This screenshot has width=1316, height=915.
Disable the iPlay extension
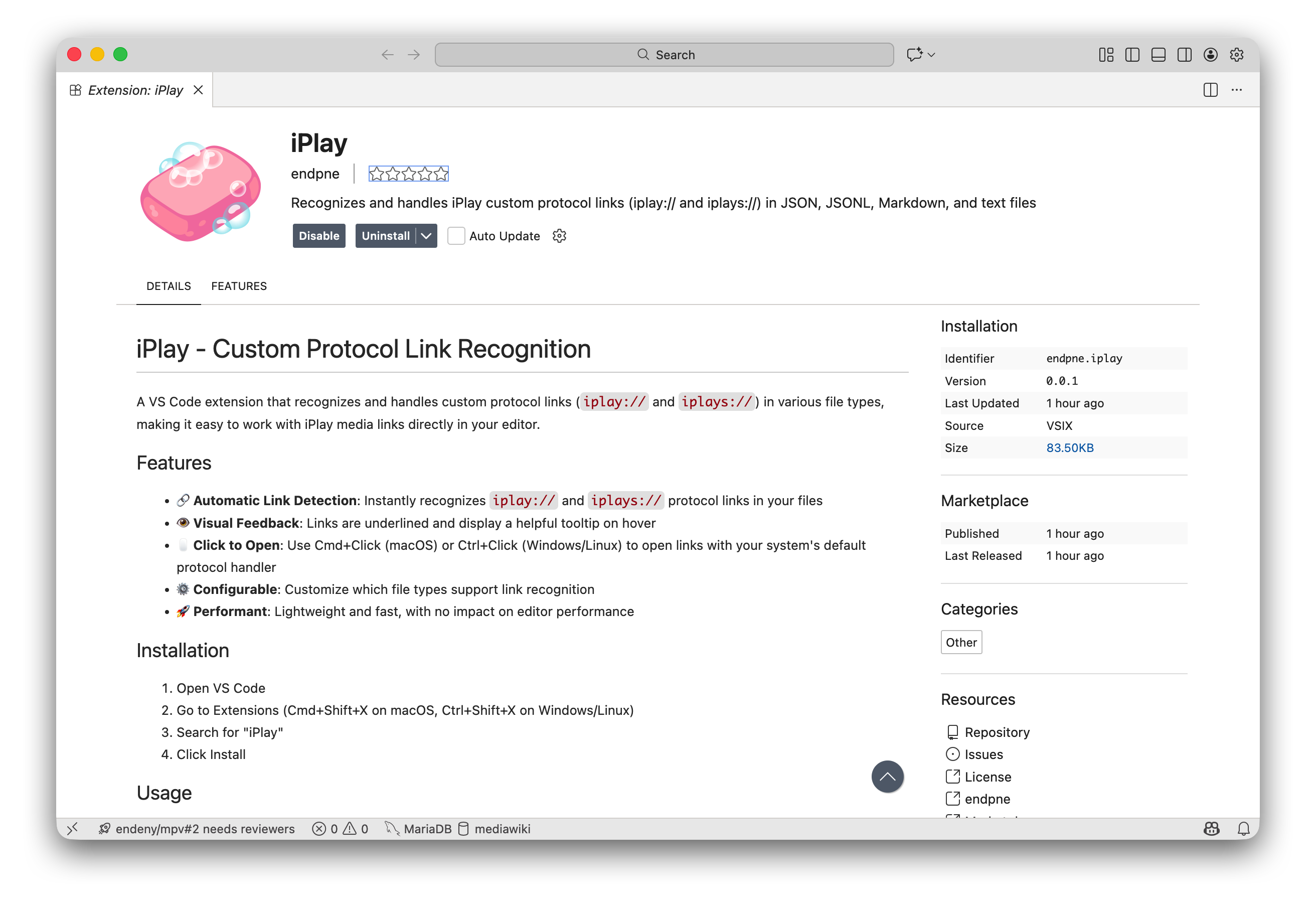pos(318,236)
